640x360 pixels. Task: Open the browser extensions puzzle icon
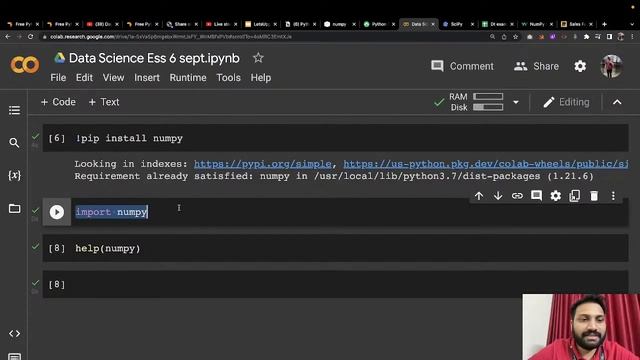(587, 37)
